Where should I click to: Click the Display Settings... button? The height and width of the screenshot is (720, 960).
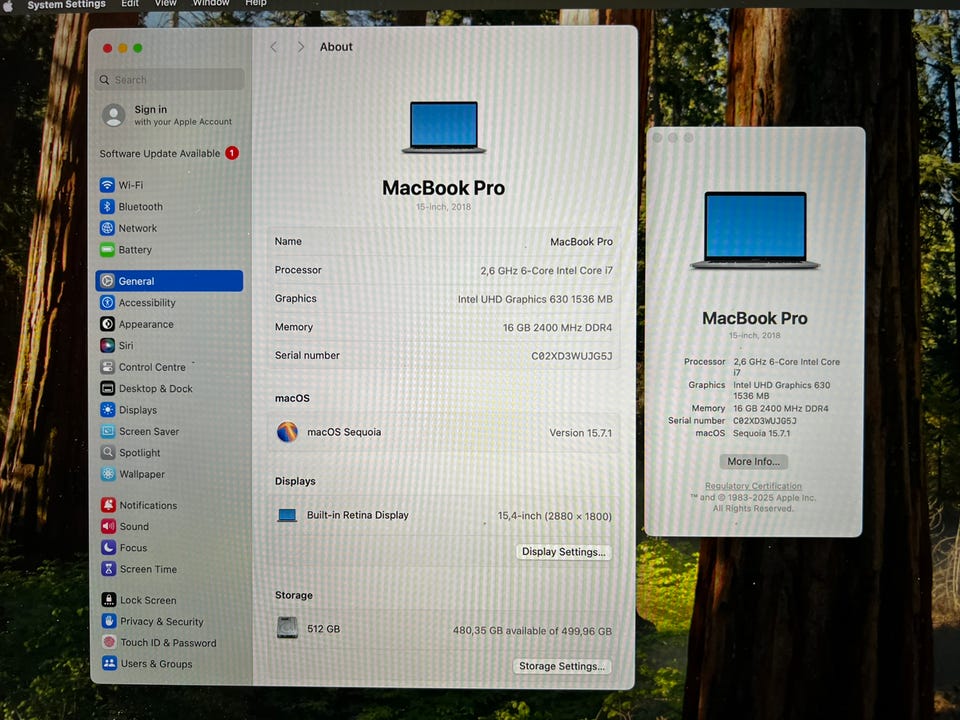click(x=564, y=552)
